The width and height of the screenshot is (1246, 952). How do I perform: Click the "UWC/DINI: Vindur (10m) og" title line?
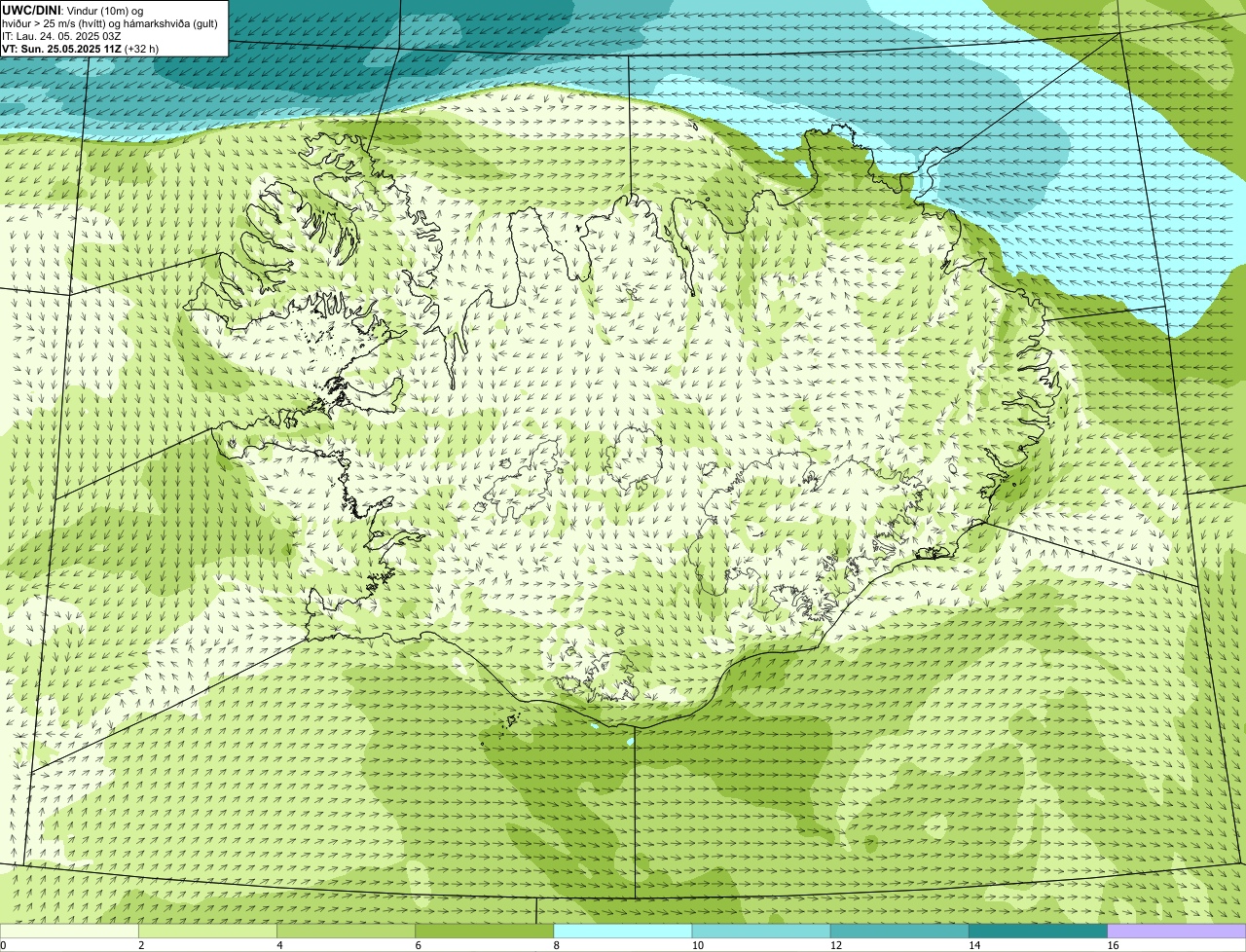click(x=73, y=10)
